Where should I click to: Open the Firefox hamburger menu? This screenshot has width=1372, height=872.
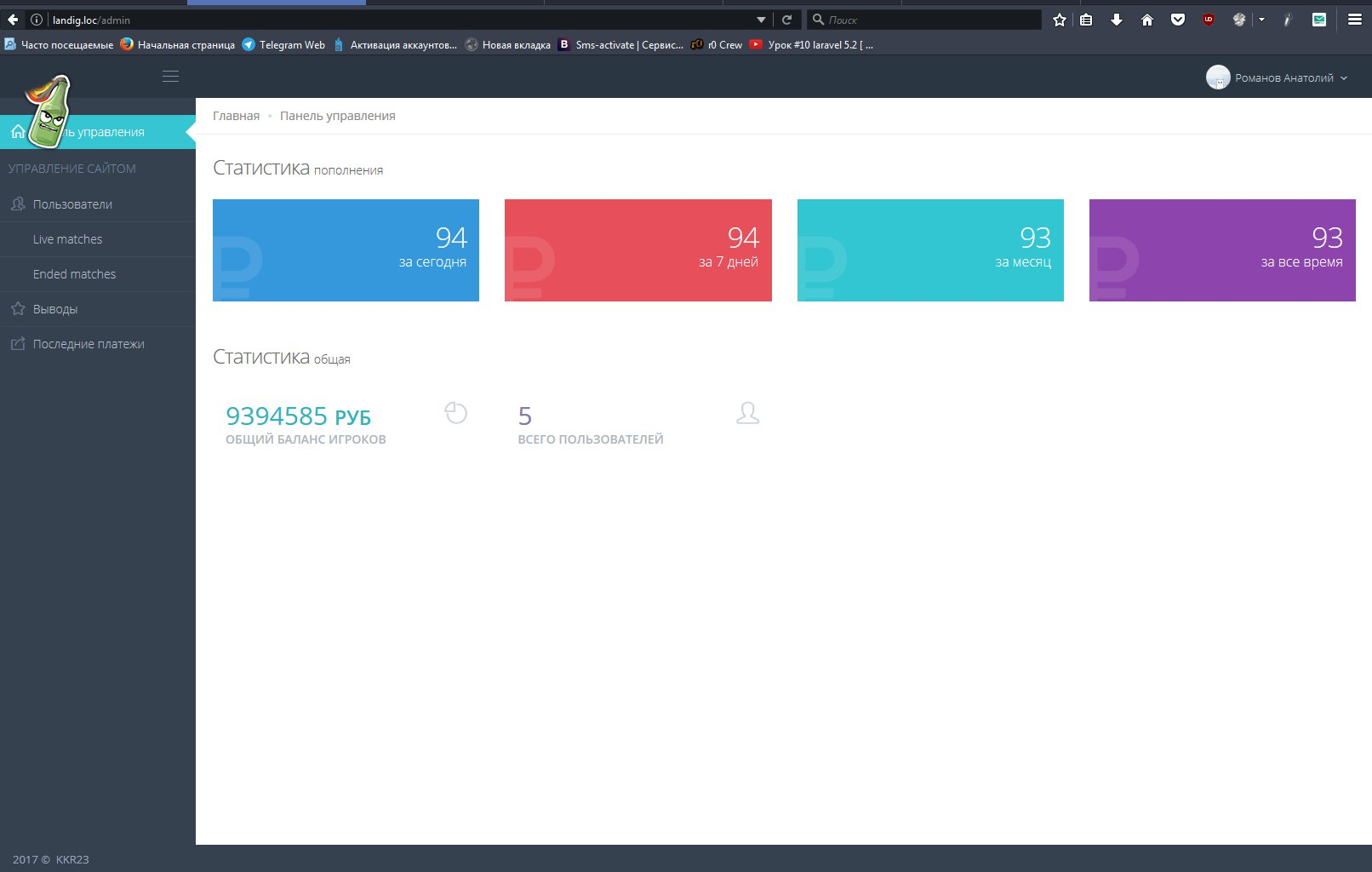pyautogui.click(x=1354, y=20)
